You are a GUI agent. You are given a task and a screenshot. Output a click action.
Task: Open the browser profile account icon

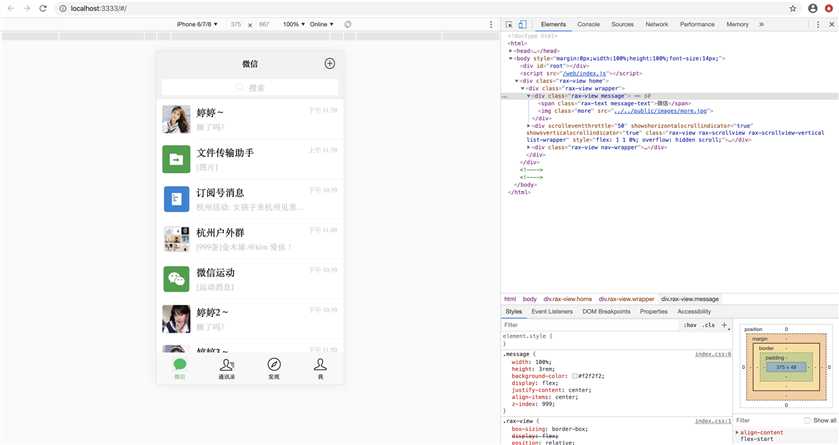click(813, 9)
